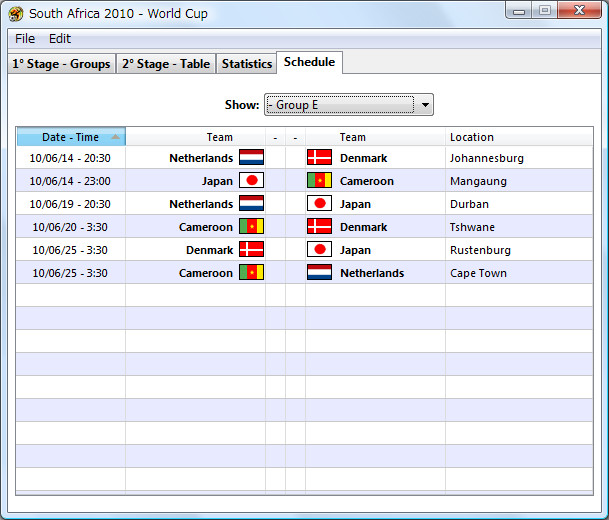This screenshot has height=520, width=609.
Task: Click Cameroon flag in the Tshwane match row
Action: (251, 226)
